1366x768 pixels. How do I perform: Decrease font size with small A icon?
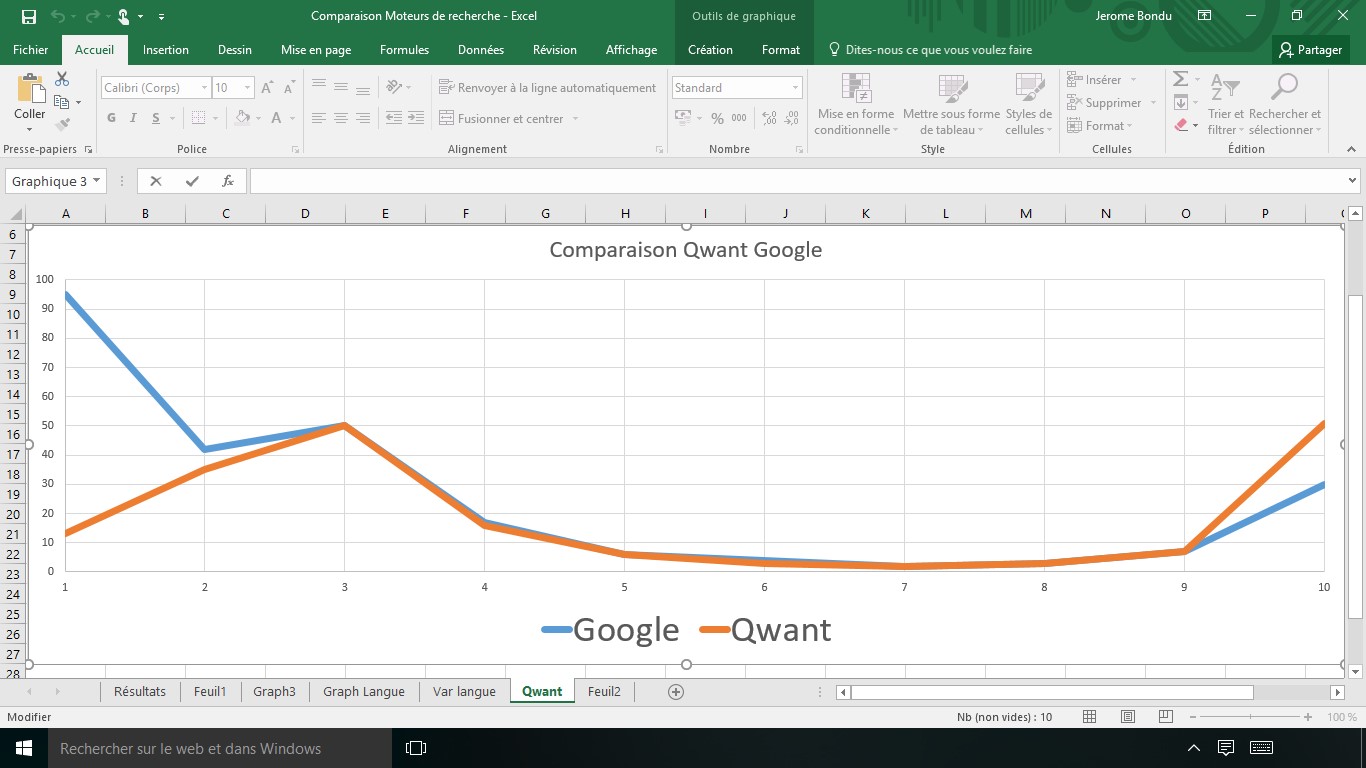tap(287, 88)
